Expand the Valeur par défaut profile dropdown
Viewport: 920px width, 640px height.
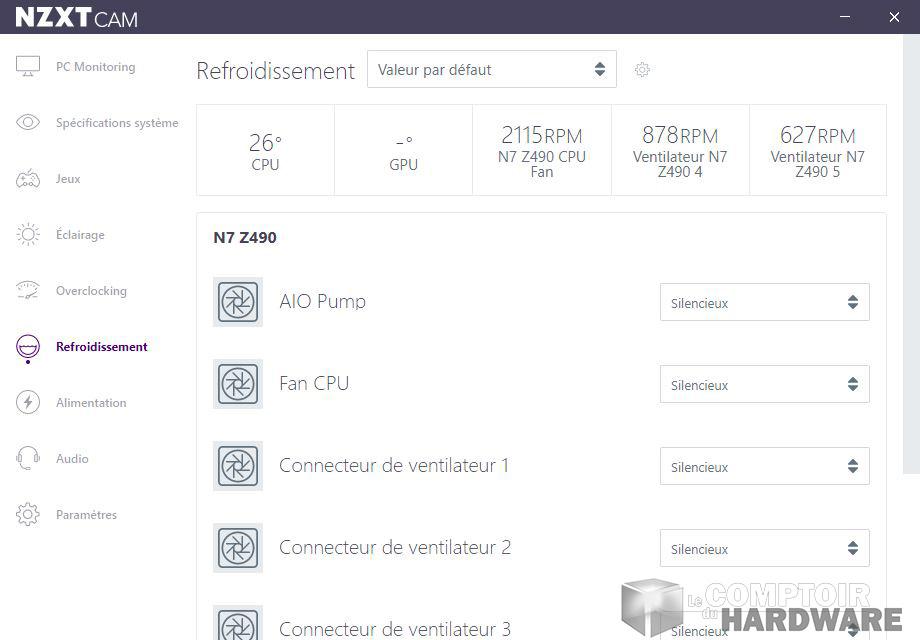pos(491,70)
